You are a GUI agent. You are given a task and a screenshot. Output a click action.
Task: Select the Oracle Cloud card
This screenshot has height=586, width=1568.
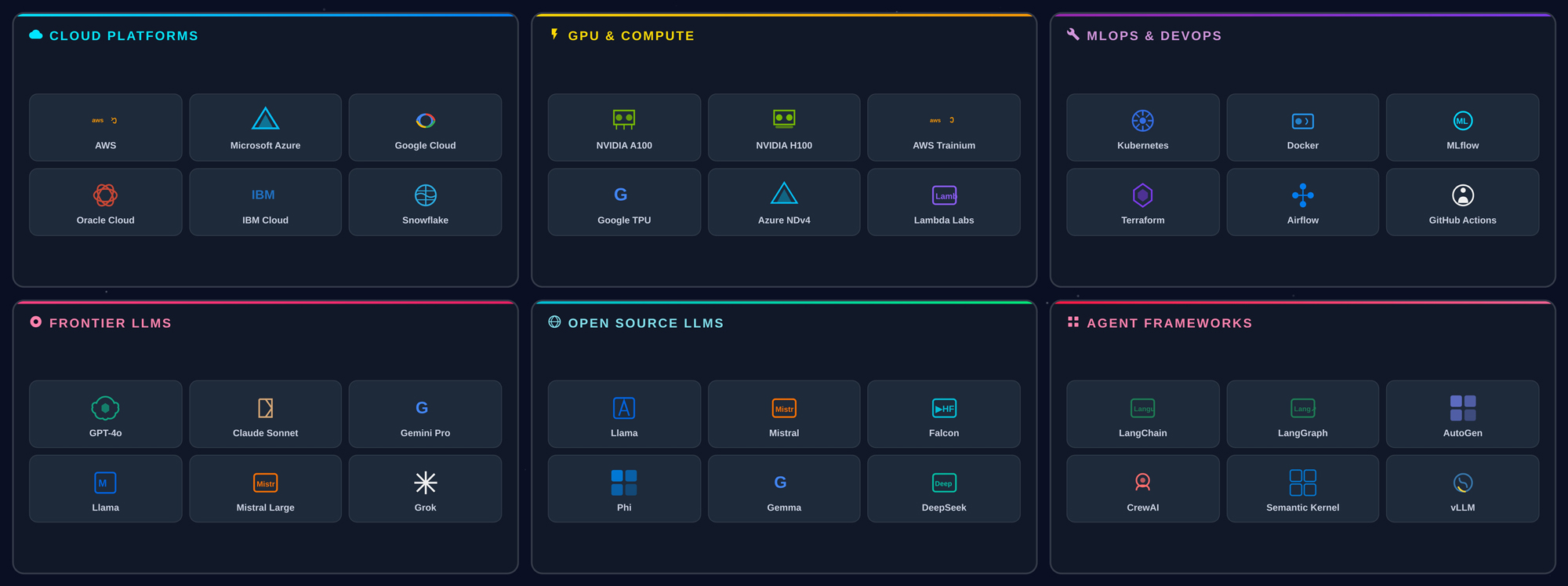(x=105, y=202)
